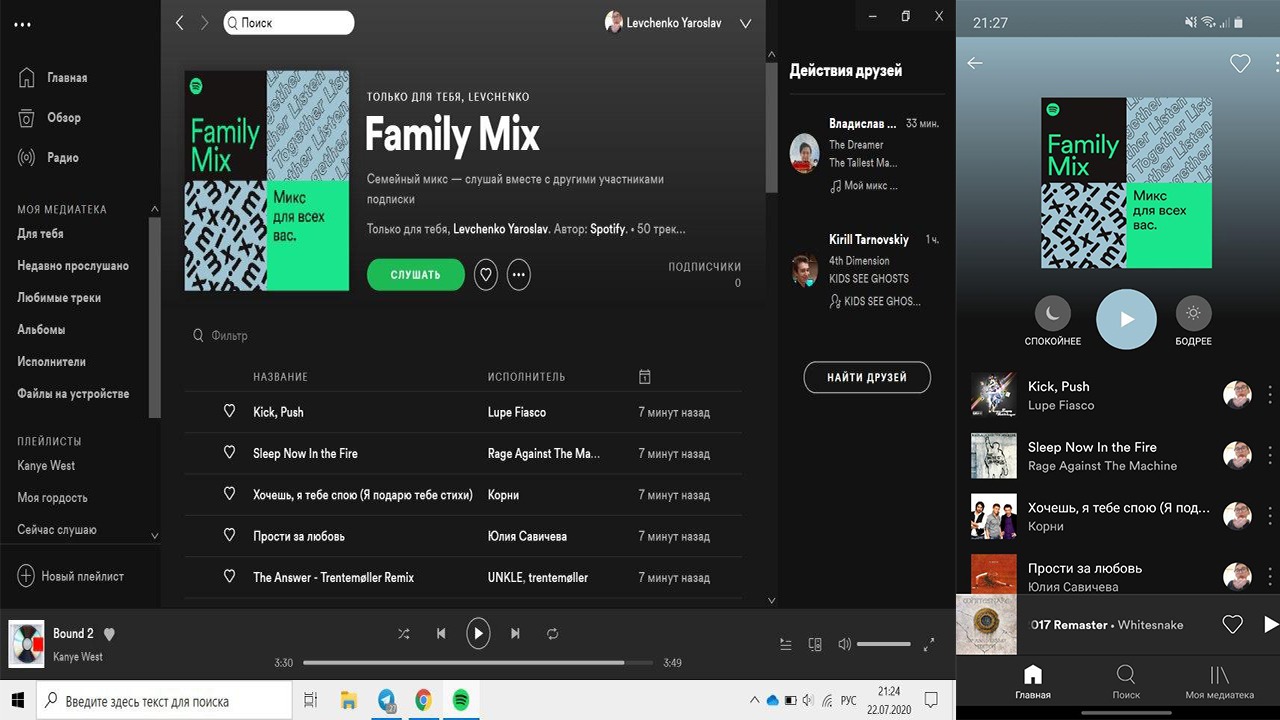Viewport: 1280px width, 720px height.
Task: Adjust the volume slider in the player bar
Action: [x=884, y=645]
